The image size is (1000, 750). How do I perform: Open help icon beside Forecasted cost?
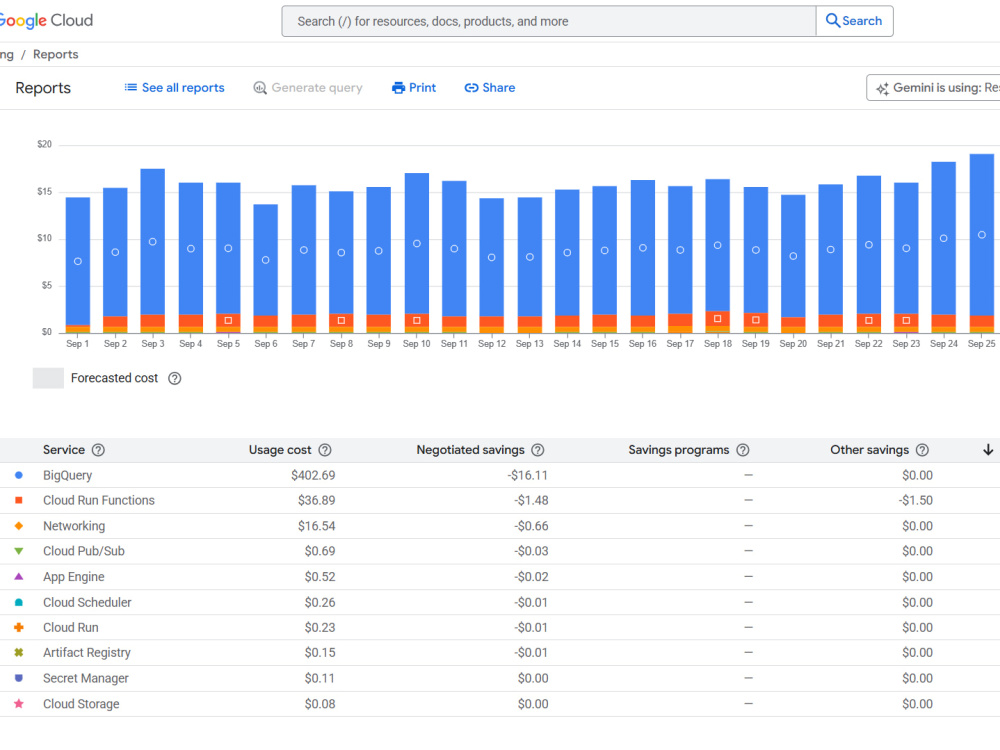[175, 378]
